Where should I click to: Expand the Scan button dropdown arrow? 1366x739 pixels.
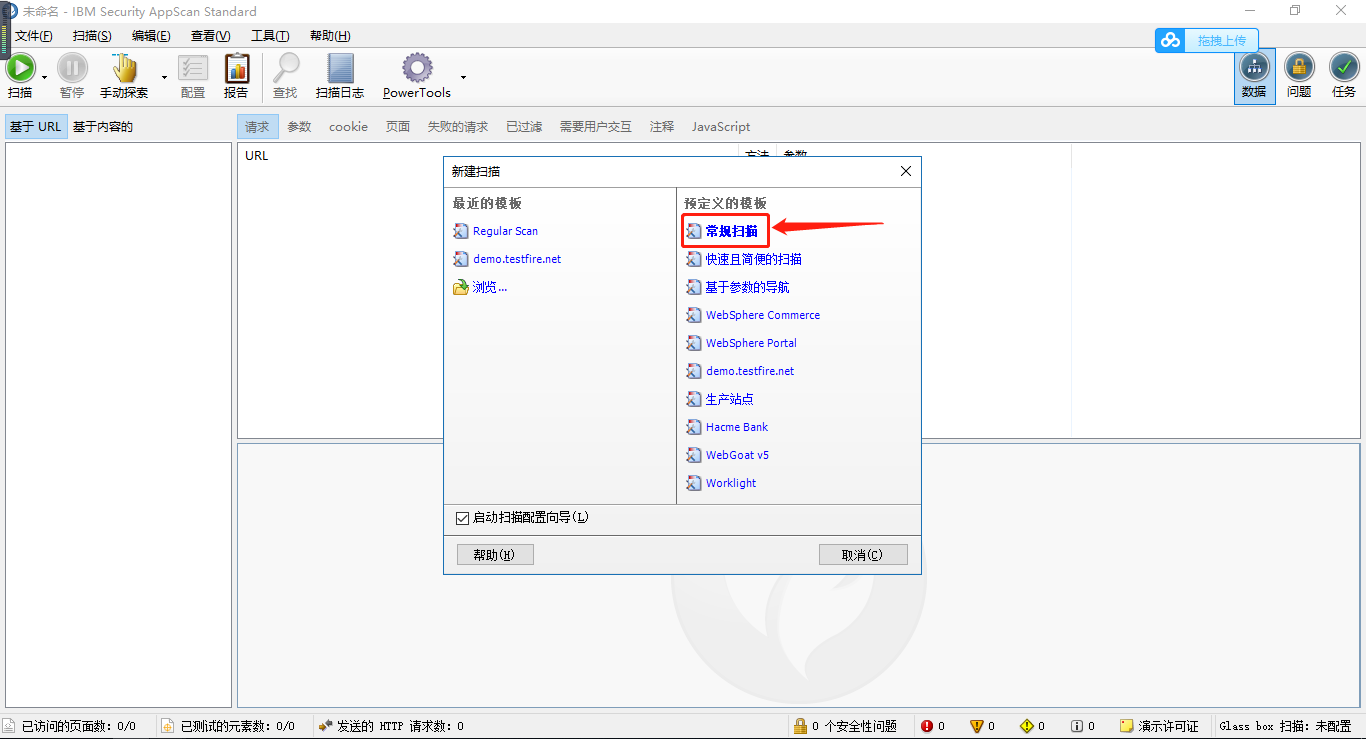coord(45,76)
